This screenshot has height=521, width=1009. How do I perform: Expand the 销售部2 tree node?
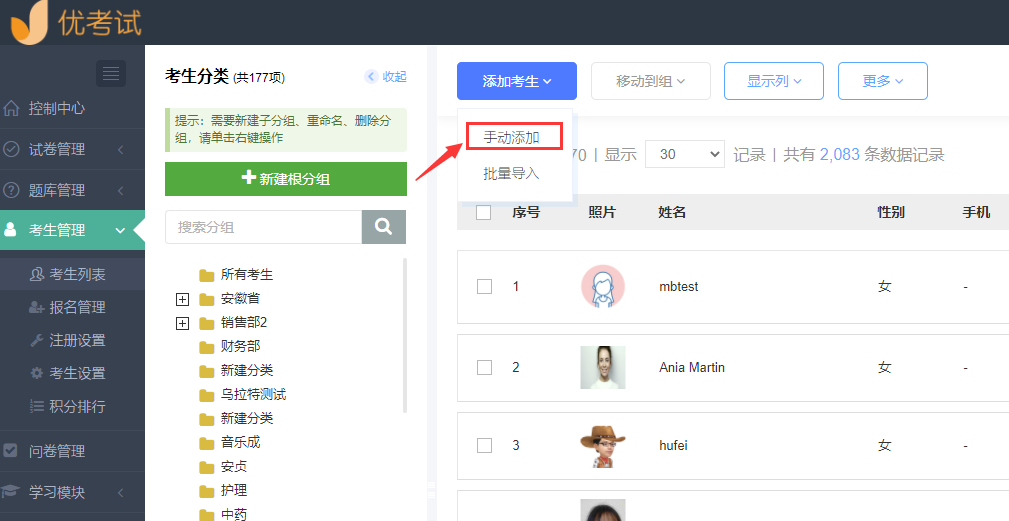(x=183, y=323)
